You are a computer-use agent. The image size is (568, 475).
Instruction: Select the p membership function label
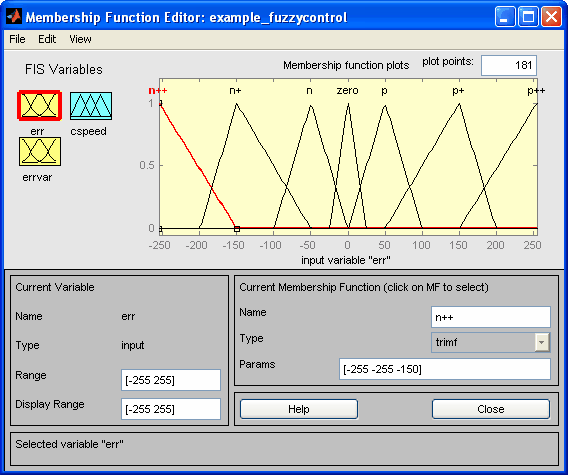click(384, 91)
